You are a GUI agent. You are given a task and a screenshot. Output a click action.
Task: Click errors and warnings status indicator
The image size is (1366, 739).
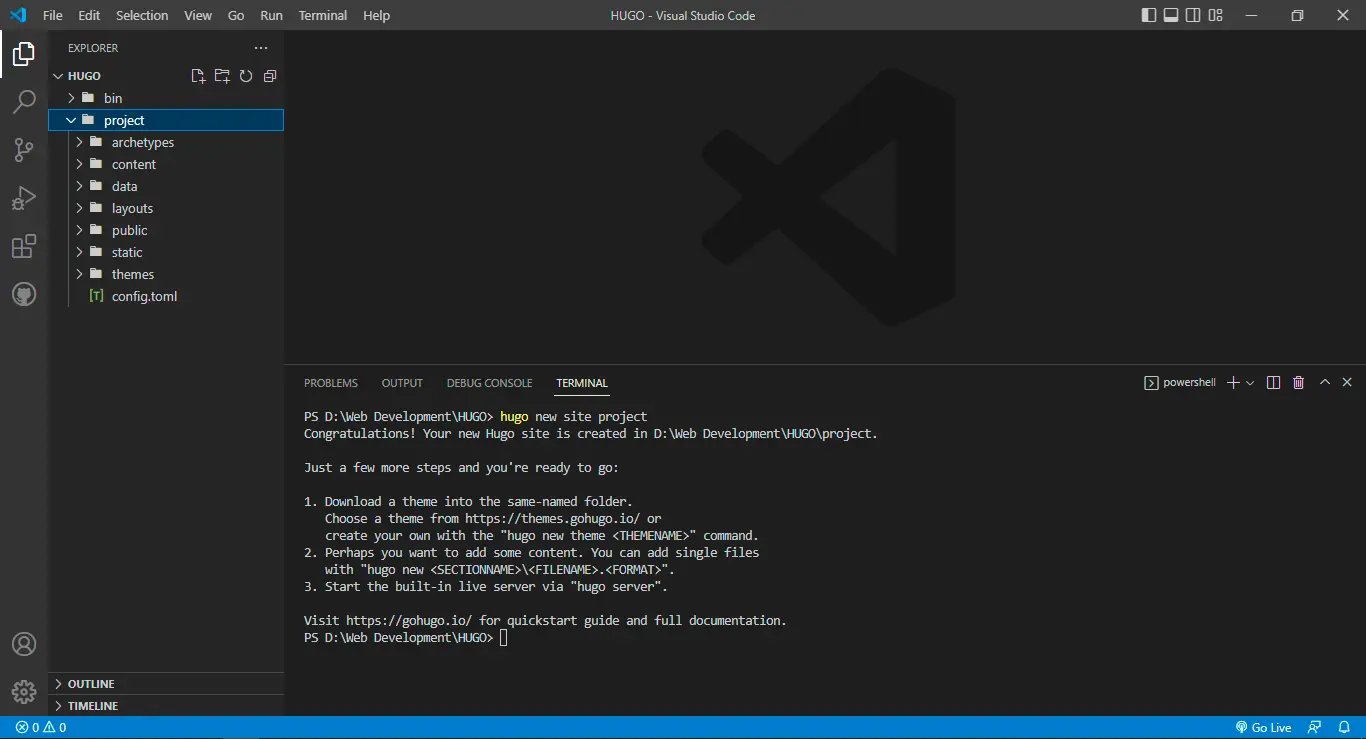41,728
